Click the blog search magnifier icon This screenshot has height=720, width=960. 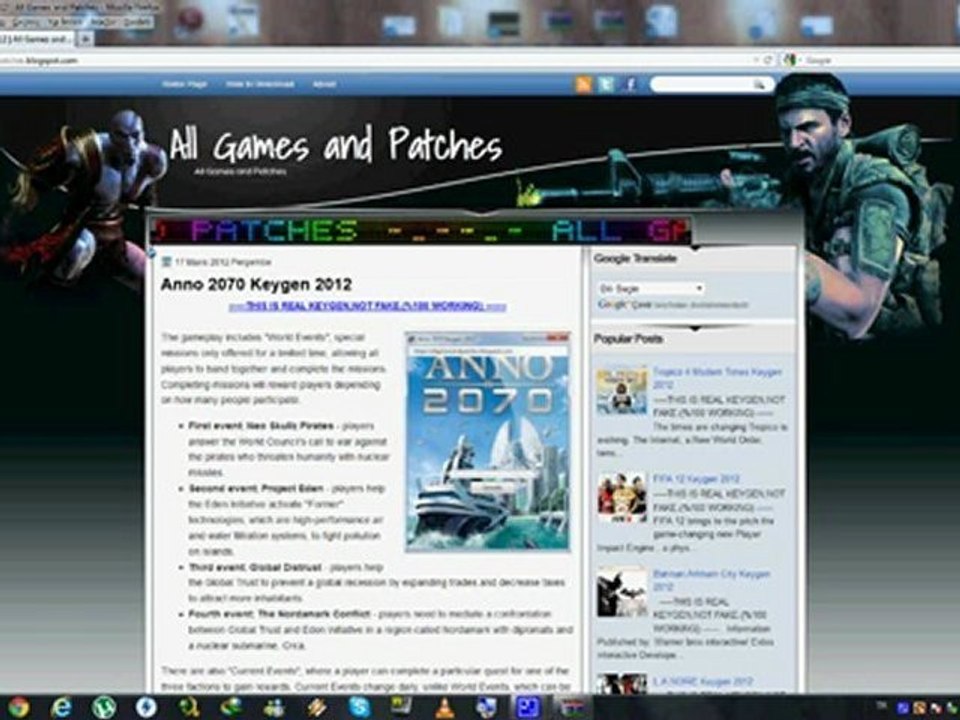(759, 84)
